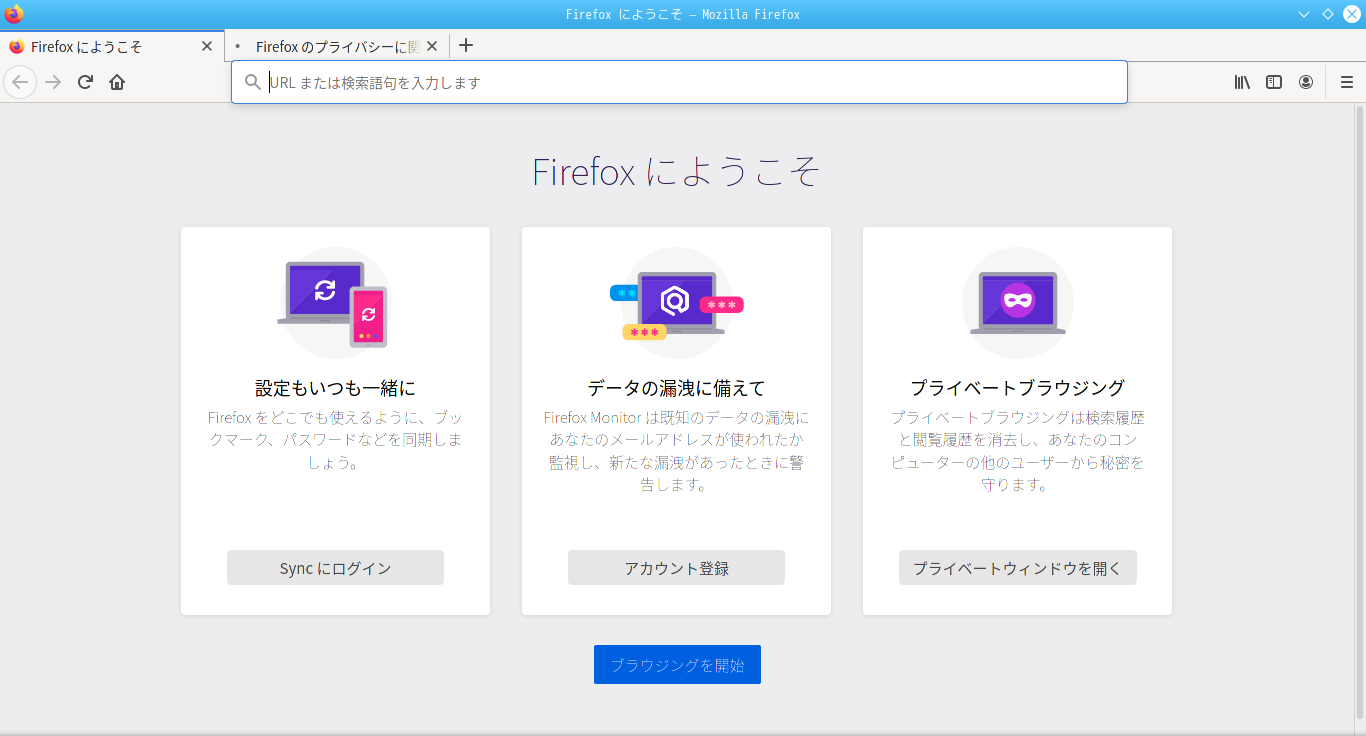Open the Library bookshelf icon
Viewport: 1366px width, 736px height.
(1242, 82)
